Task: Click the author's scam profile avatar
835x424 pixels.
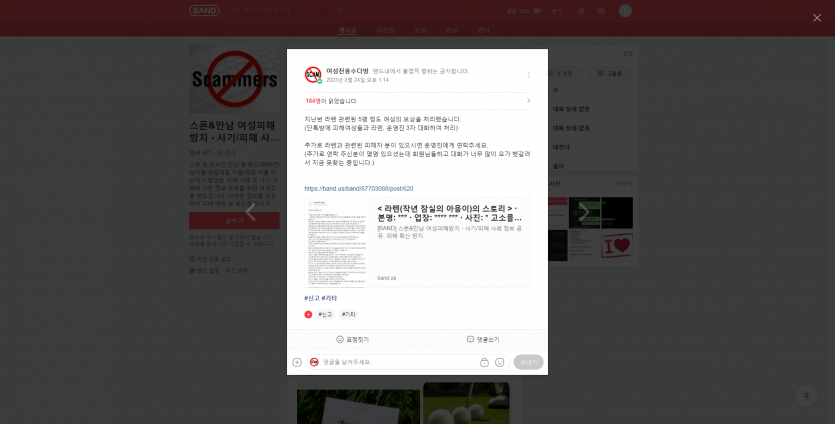Action: coord(313,75)
